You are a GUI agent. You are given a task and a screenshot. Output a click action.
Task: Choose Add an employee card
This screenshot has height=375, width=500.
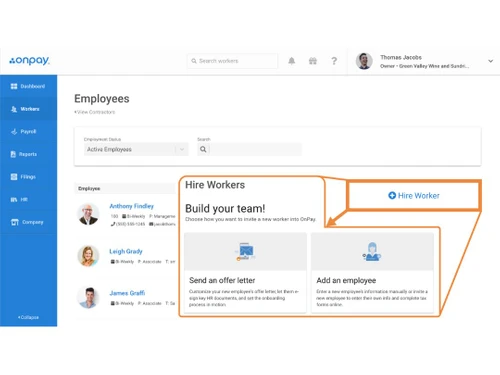372,273
